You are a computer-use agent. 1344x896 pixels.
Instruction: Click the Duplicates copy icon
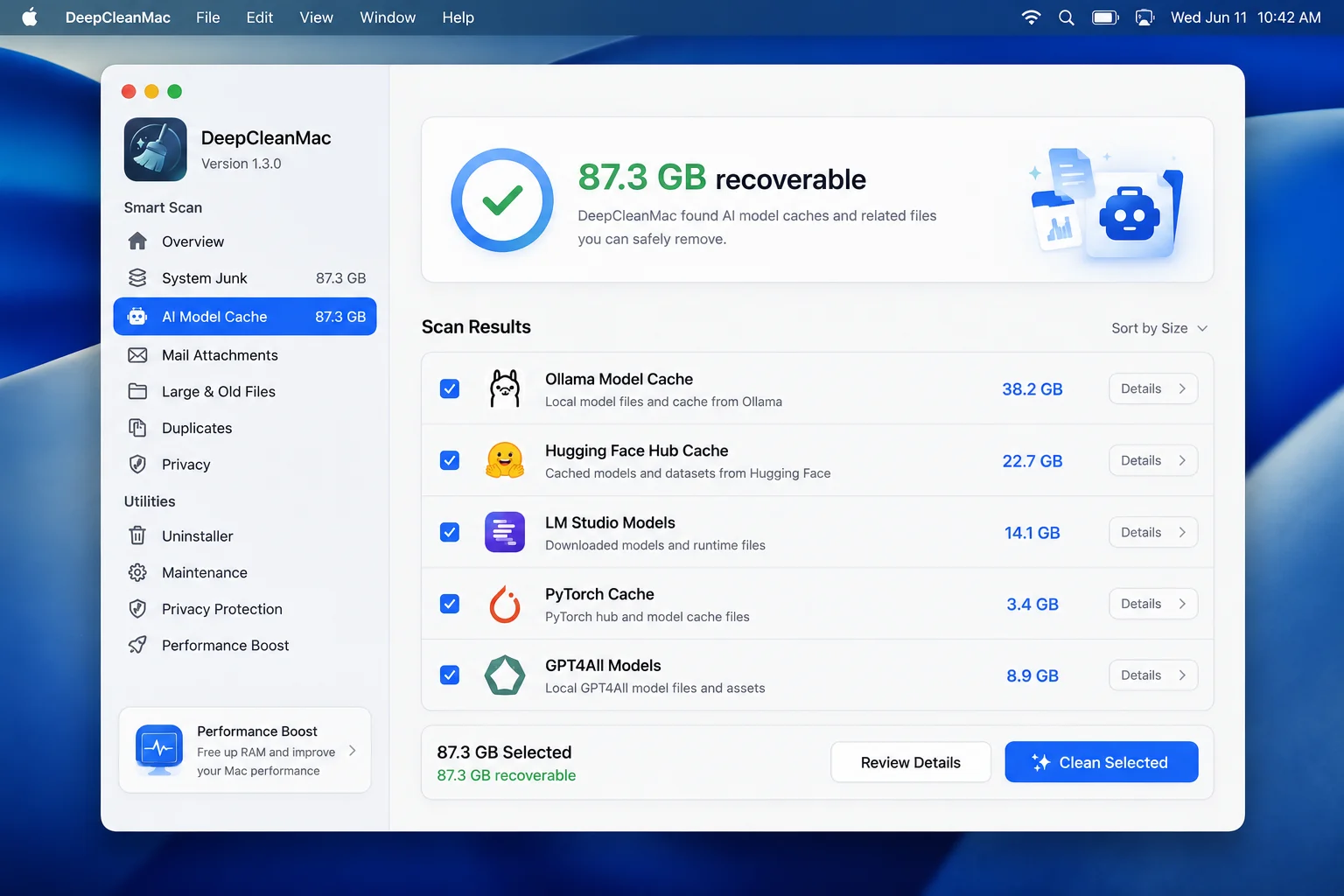pyautogui.click(x=137, y=428)
